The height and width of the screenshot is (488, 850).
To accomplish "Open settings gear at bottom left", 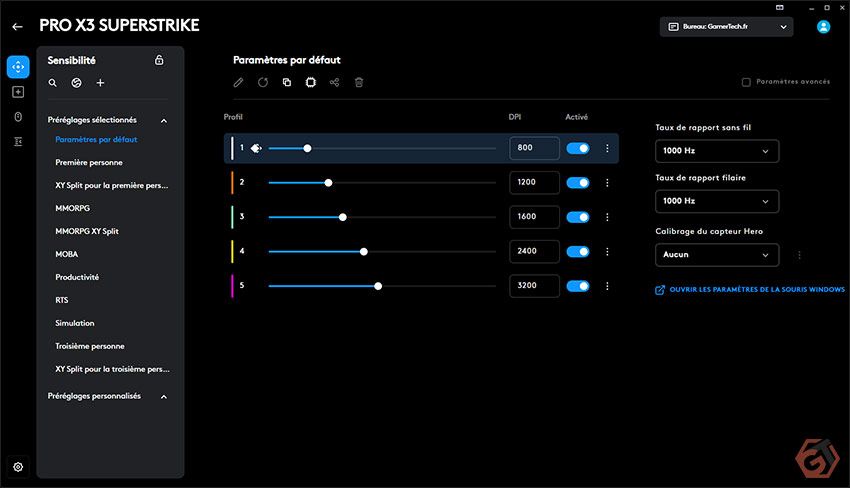I will (18, 467).
